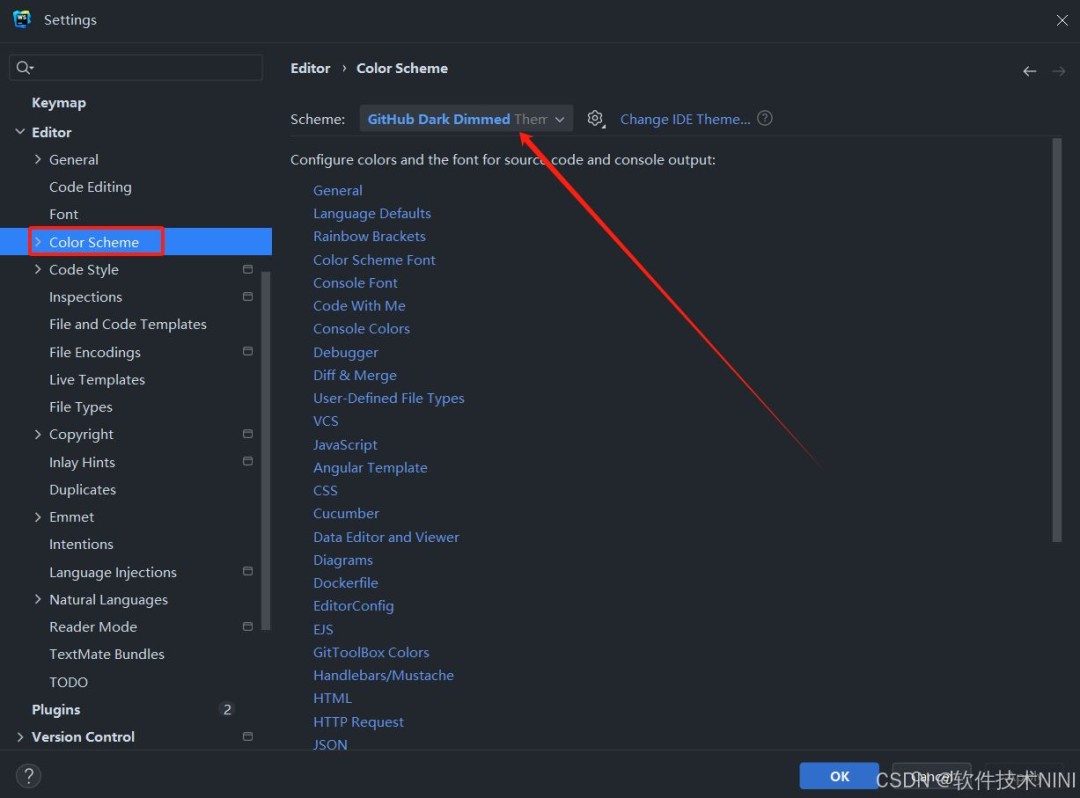This screenshot has width=1080, height=798.
Task: Click the help question mark in bottom-left corner
Action: click(x=28, y=775)
